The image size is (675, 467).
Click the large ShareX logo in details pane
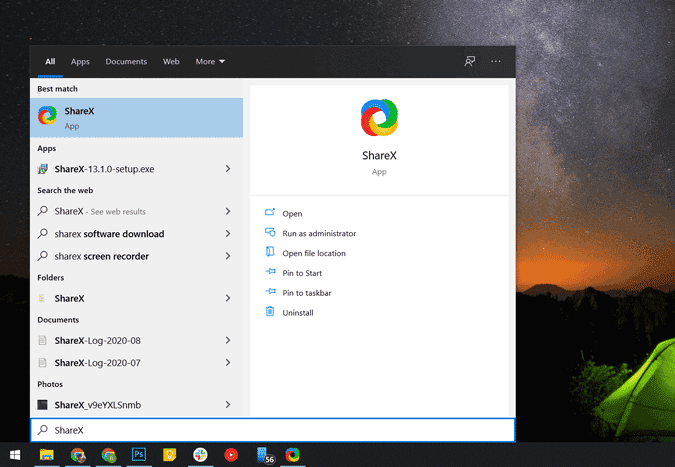pos(379,118)
